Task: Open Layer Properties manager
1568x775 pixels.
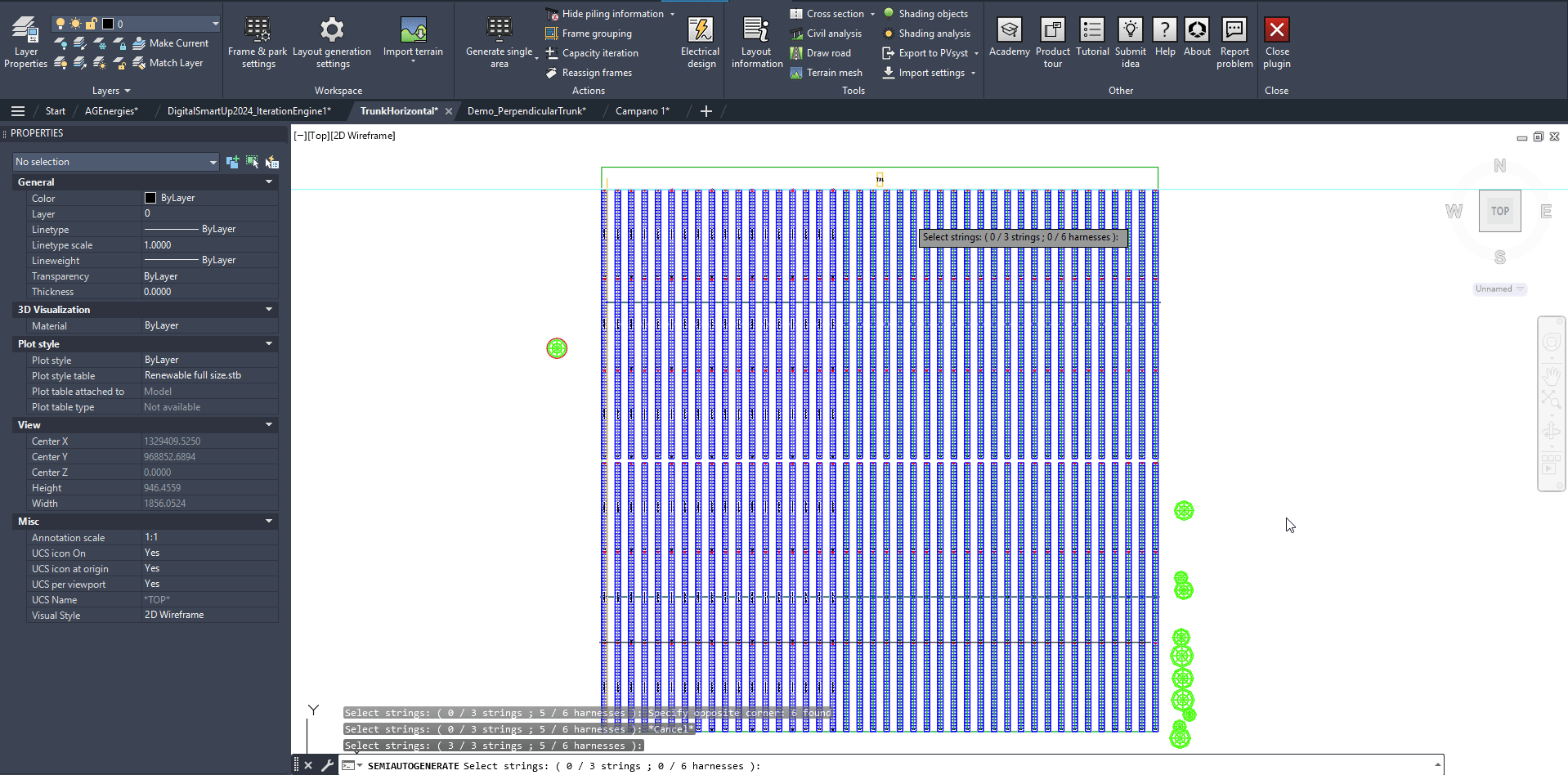Action: point(25,43)
